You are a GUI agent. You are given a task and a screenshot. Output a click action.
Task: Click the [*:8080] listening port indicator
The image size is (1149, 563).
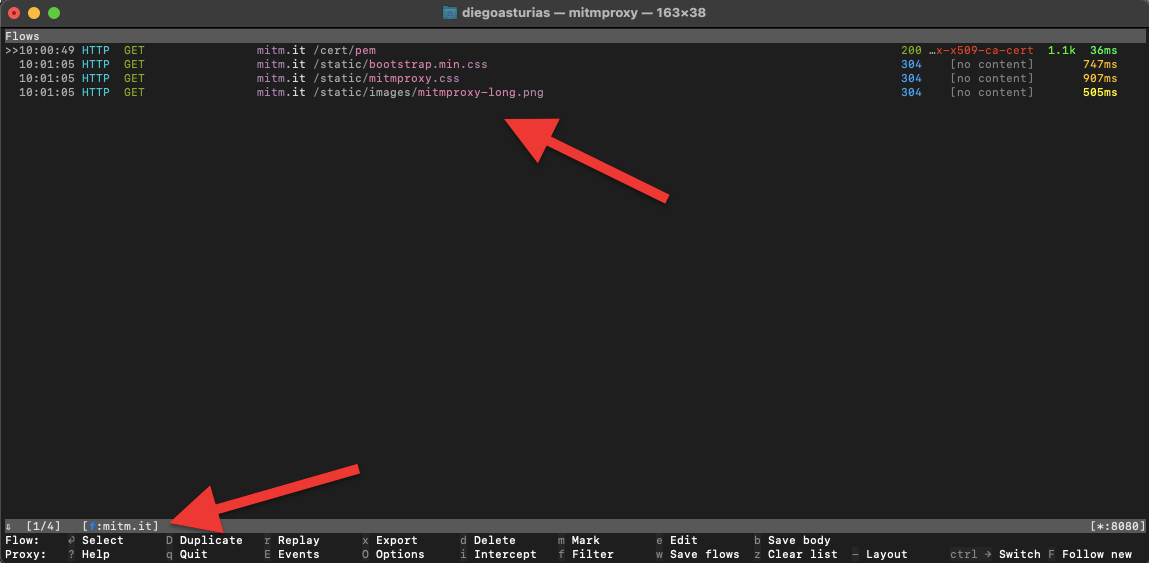(1117, 526)
